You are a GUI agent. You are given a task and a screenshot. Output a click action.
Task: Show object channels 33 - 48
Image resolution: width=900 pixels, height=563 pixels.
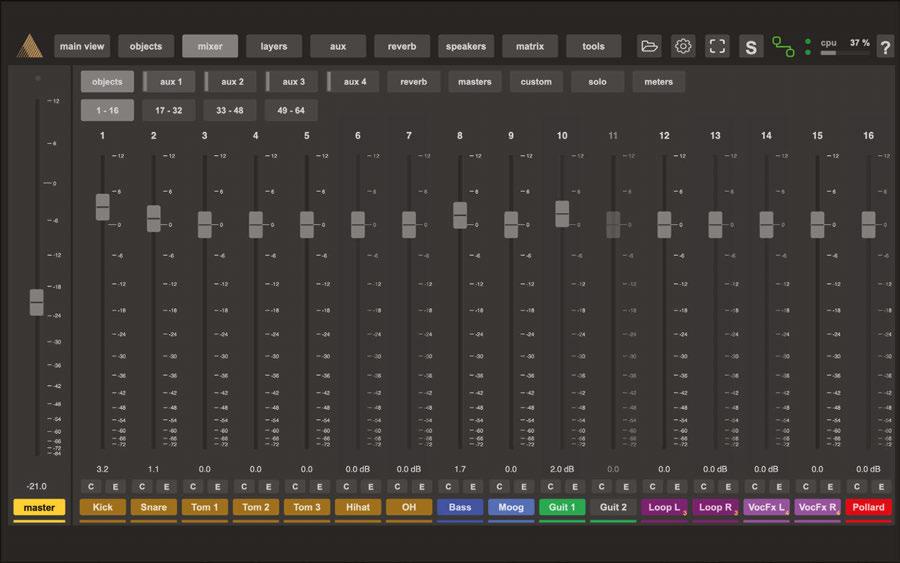[x=230, y=110]
